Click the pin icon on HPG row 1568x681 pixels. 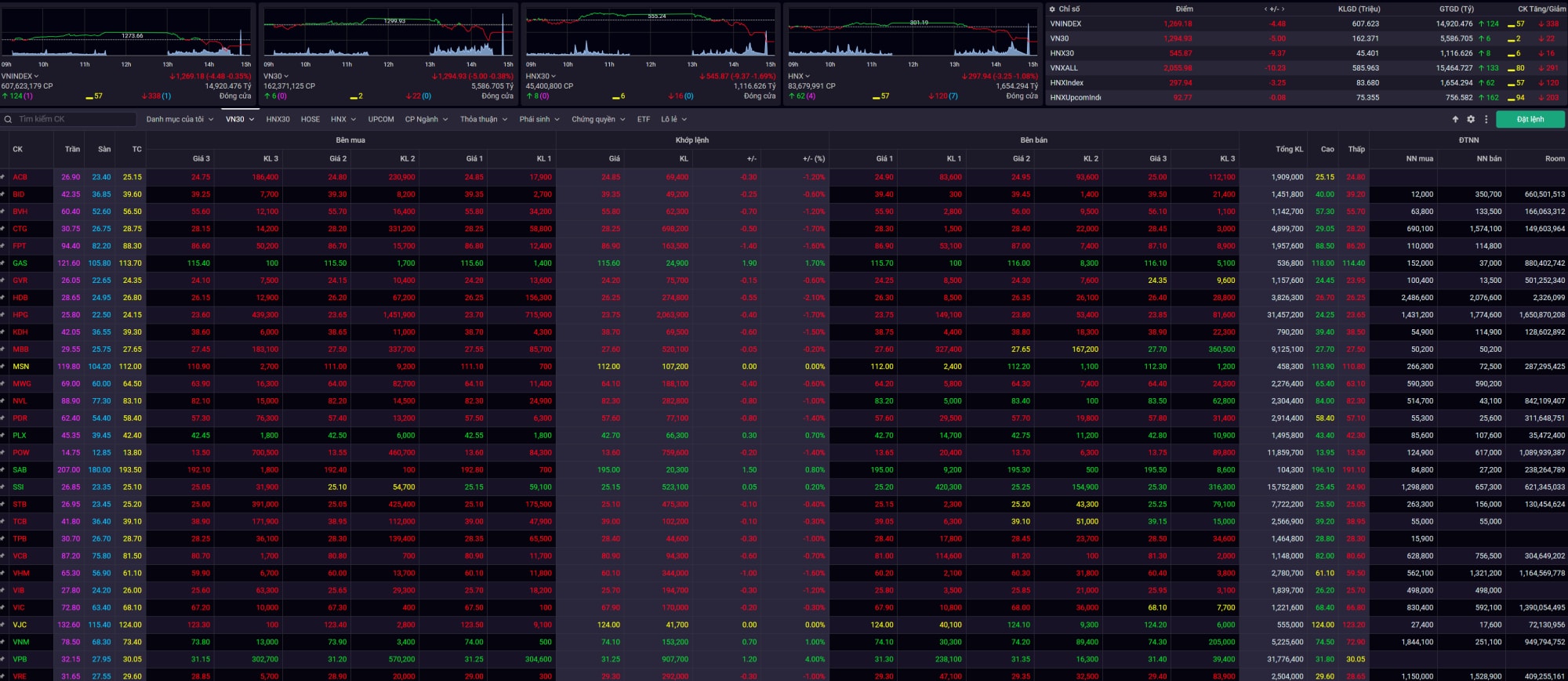[3, 315]
